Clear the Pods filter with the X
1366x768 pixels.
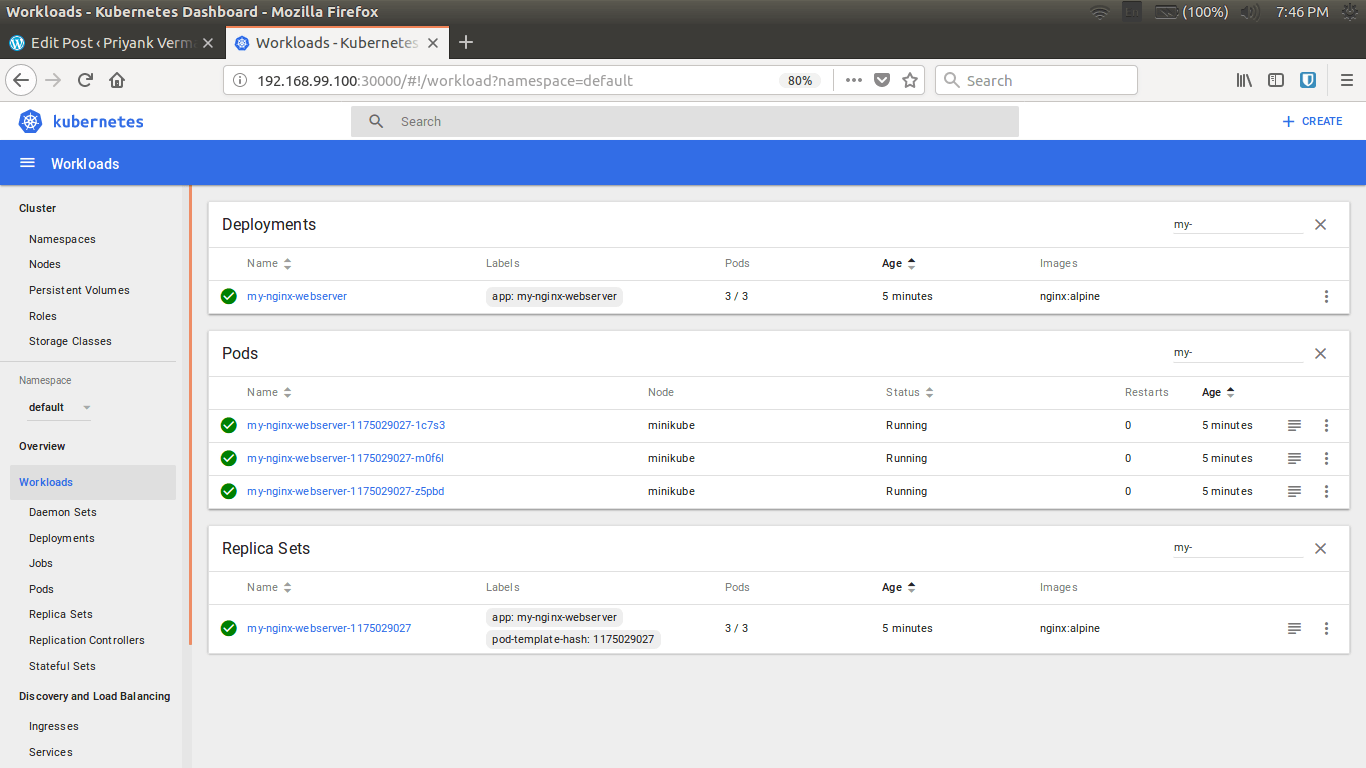tap(1320, 353)
